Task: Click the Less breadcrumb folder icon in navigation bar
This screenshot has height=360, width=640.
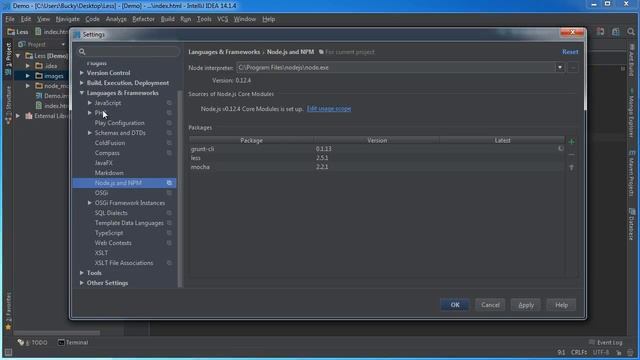Action: click(x=11, y=31)
